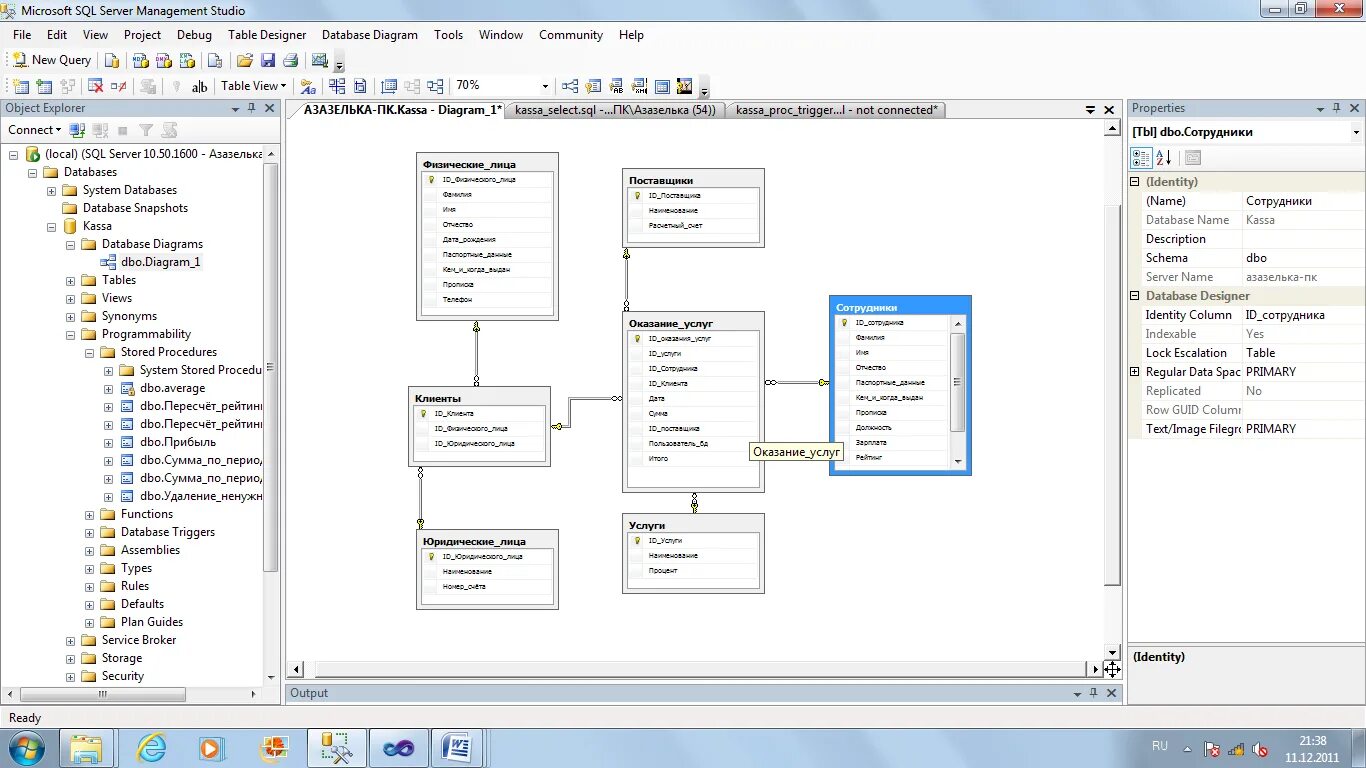Viewport: 1366px width, 768px height.
Task: Click the New Text Annotation 'a|b' icon
Action: pyautogui.click(x=199, y=86)
